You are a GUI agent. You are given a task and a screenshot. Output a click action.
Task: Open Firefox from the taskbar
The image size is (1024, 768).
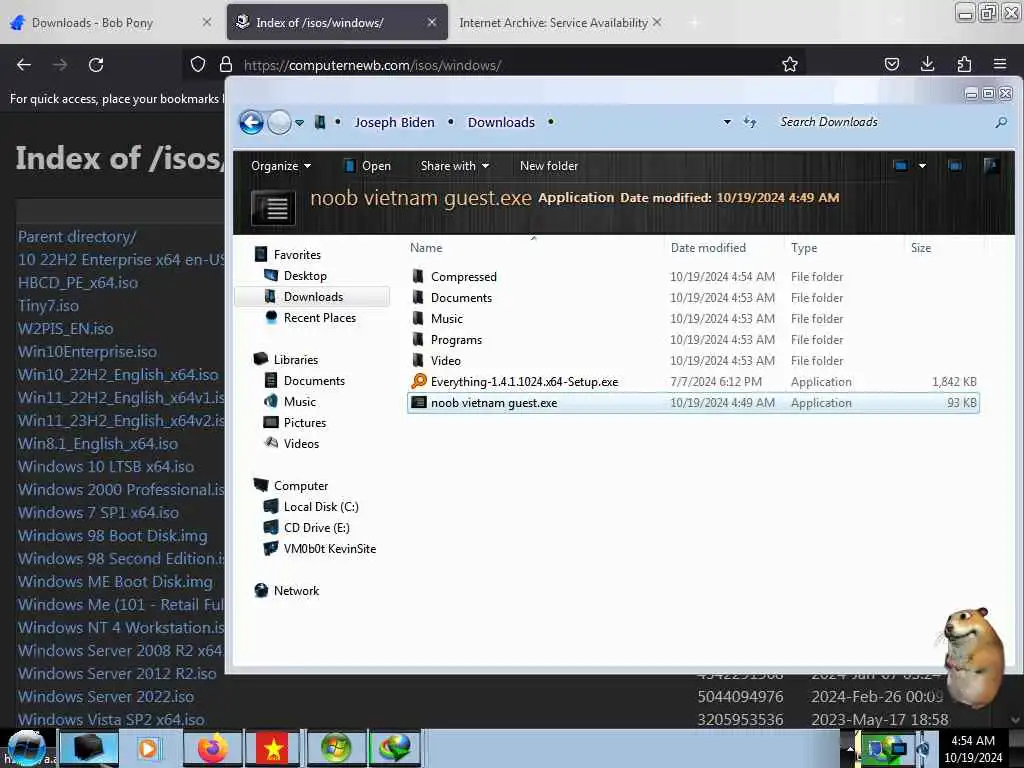[x=212, y=748]
